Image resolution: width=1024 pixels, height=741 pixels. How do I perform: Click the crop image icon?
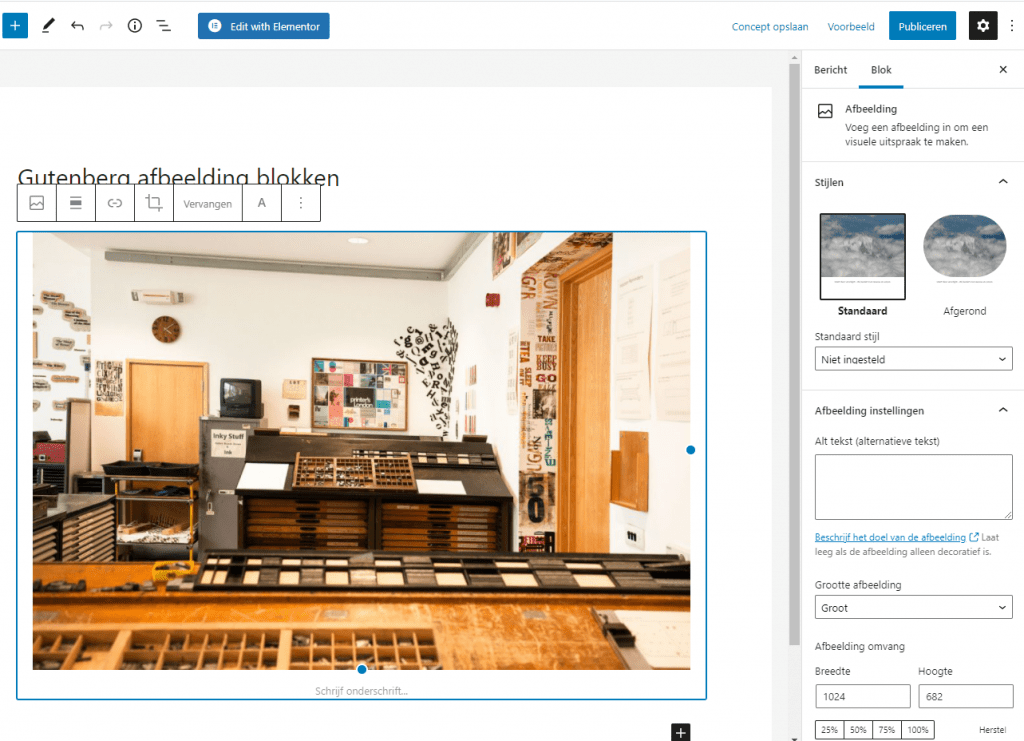tap(153, 203)
